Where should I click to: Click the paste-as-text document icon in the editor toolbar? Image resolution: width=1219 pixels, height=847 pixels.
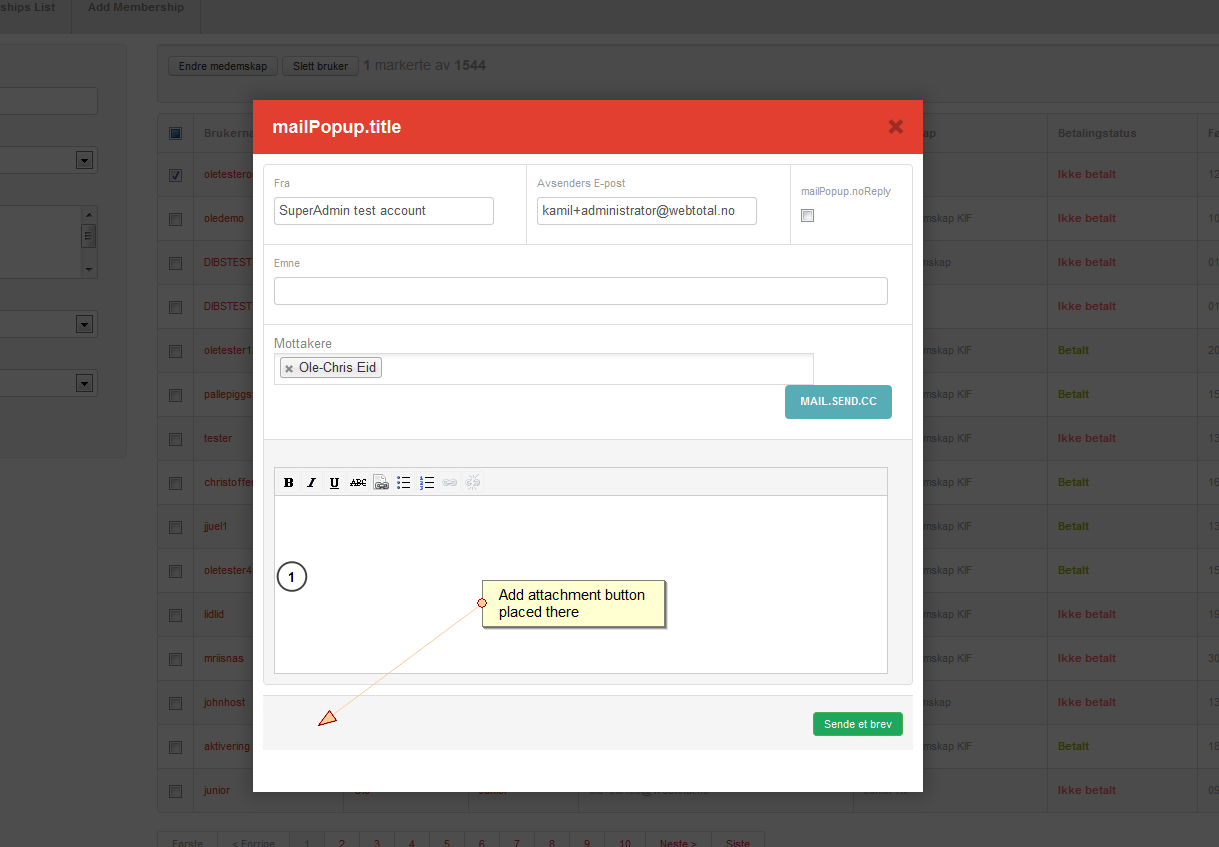pos(381,482)
